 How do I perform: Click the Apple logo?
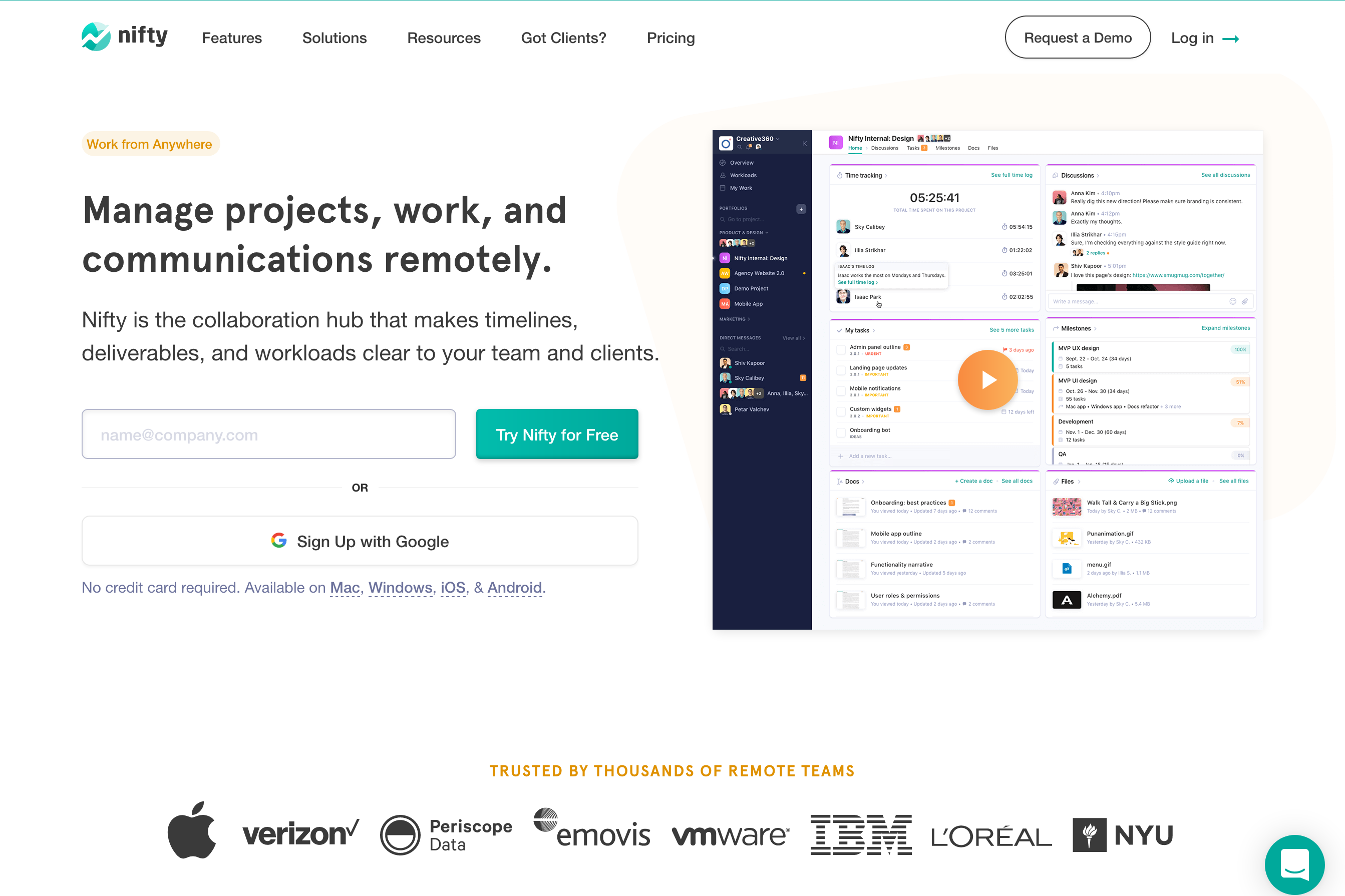tap(191, 830)
